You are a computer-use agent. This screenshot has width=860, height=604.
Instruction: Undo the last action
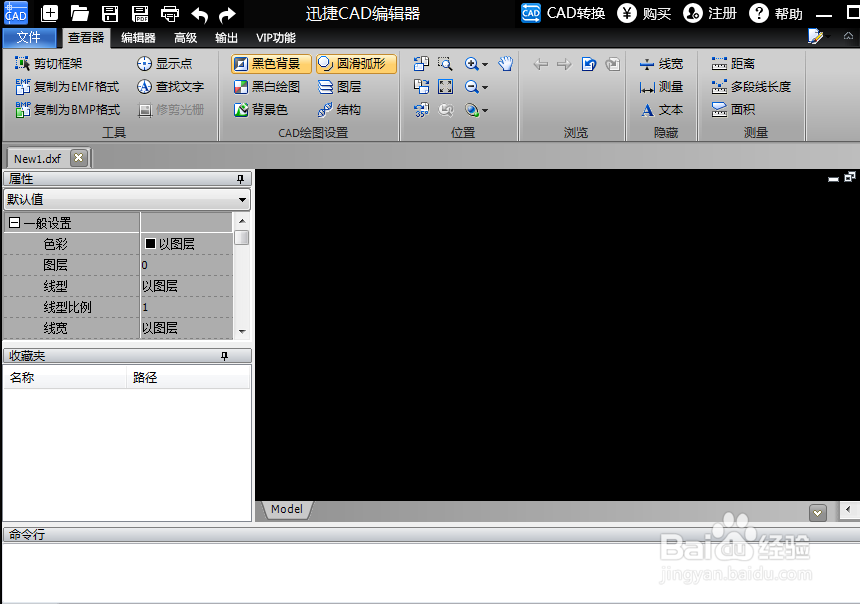200,14
